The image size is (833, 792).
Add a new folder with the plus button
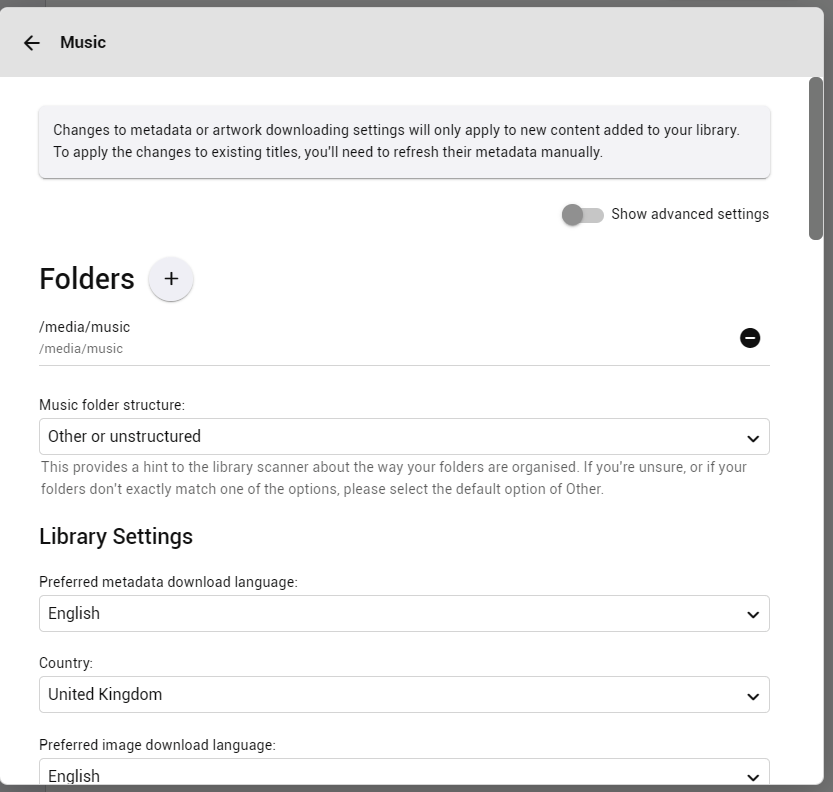coord(171,279)
